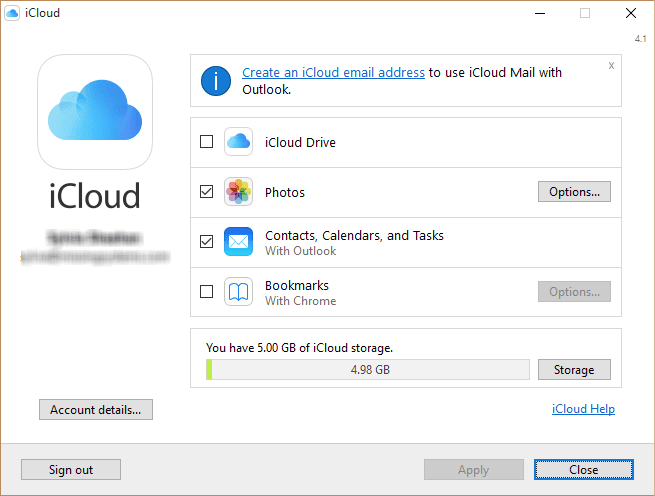Open the Storage button

tap(574, 370)
